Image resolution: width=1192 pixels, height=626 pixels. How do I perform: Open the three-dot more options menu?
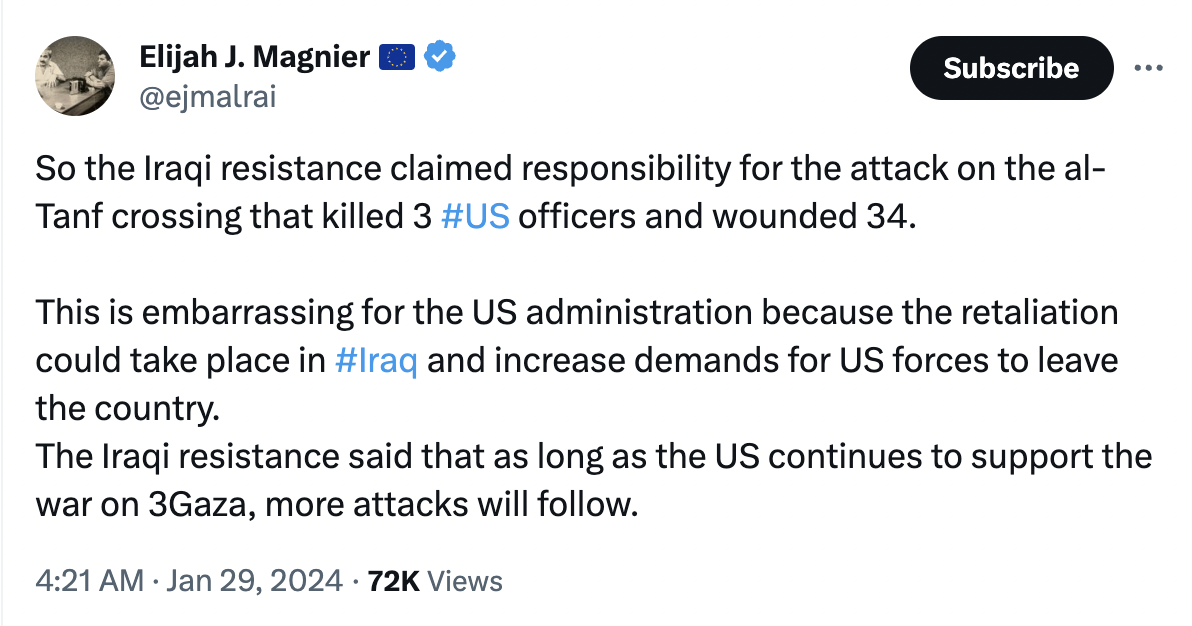[x=1148, y=68]
